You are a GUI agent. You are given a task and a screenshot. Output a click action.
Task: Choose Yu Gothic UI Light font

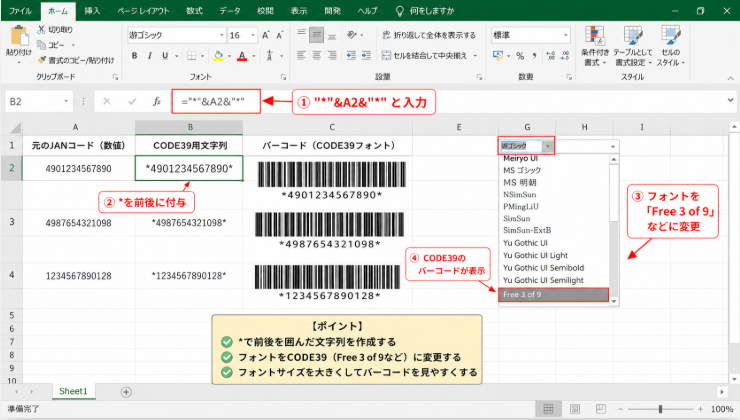click(535, 255)
